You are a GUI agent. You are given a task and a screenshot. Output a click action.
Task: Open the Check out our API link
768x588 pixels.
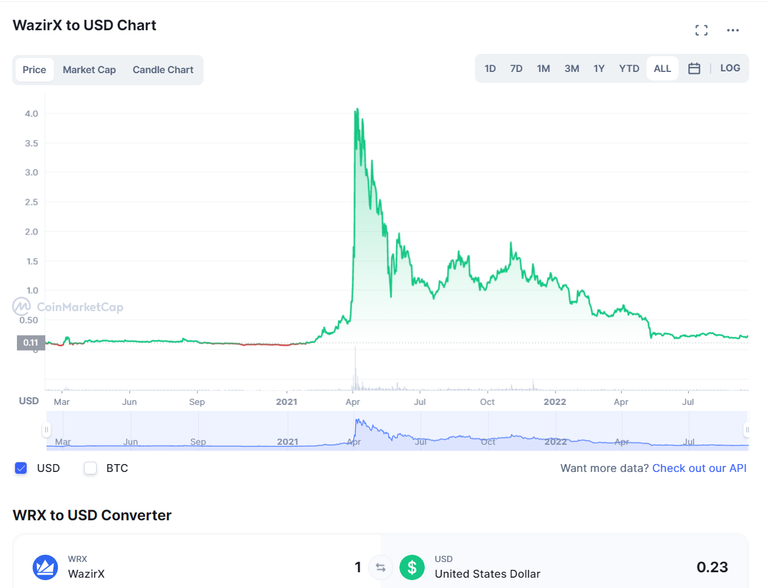point(699,468)
